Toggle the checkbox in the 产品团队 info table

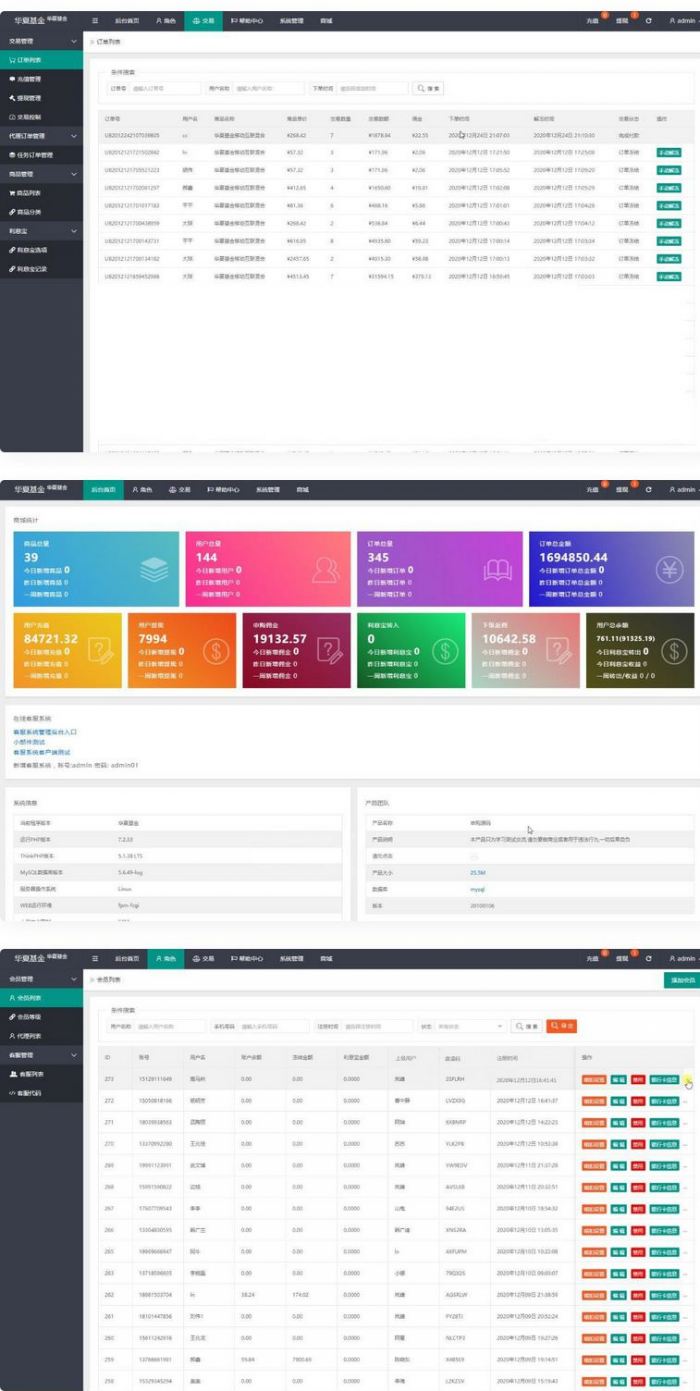click(x=474, y=857)
